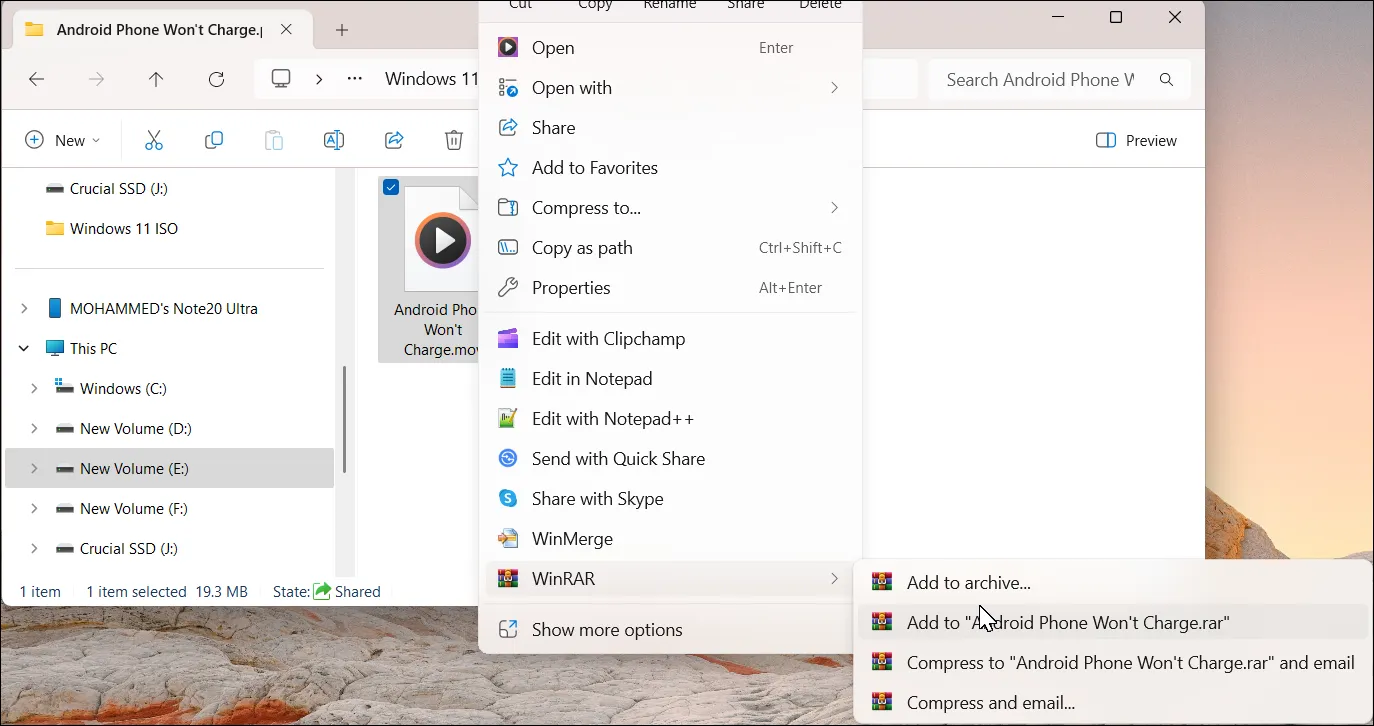The width and height of the screenshot is (1374, 726).
Task: Open the New dropdown menu
Action: pos(63,140)
